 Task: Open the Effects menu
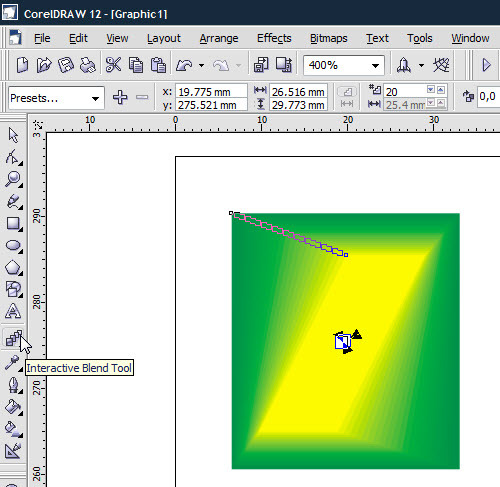pos(274,38)
